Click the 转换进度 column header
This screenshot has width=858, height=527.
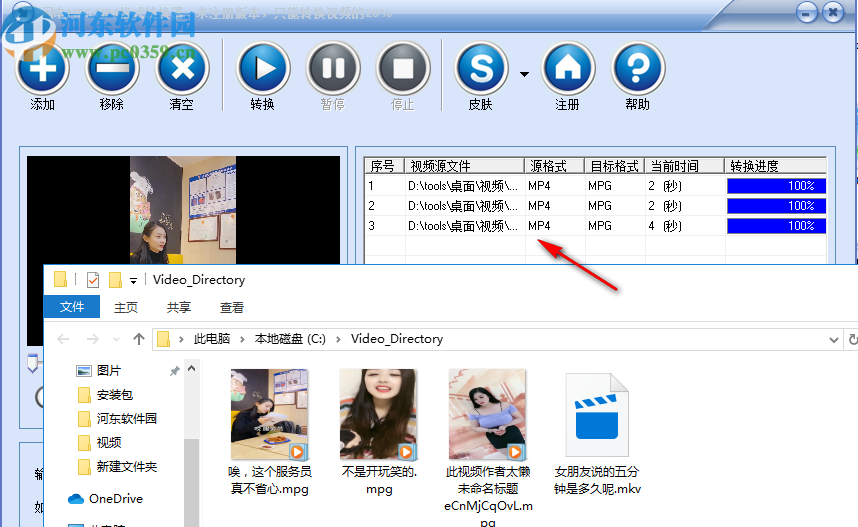(775, 166)
